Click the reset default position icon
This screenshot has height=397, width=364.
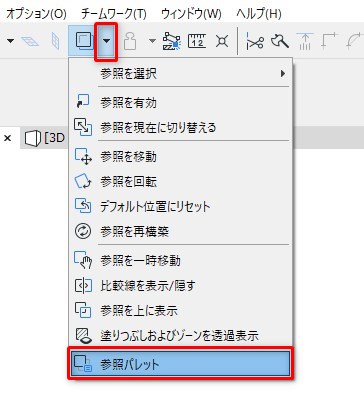pyautogui.click(x=83, y=206)
